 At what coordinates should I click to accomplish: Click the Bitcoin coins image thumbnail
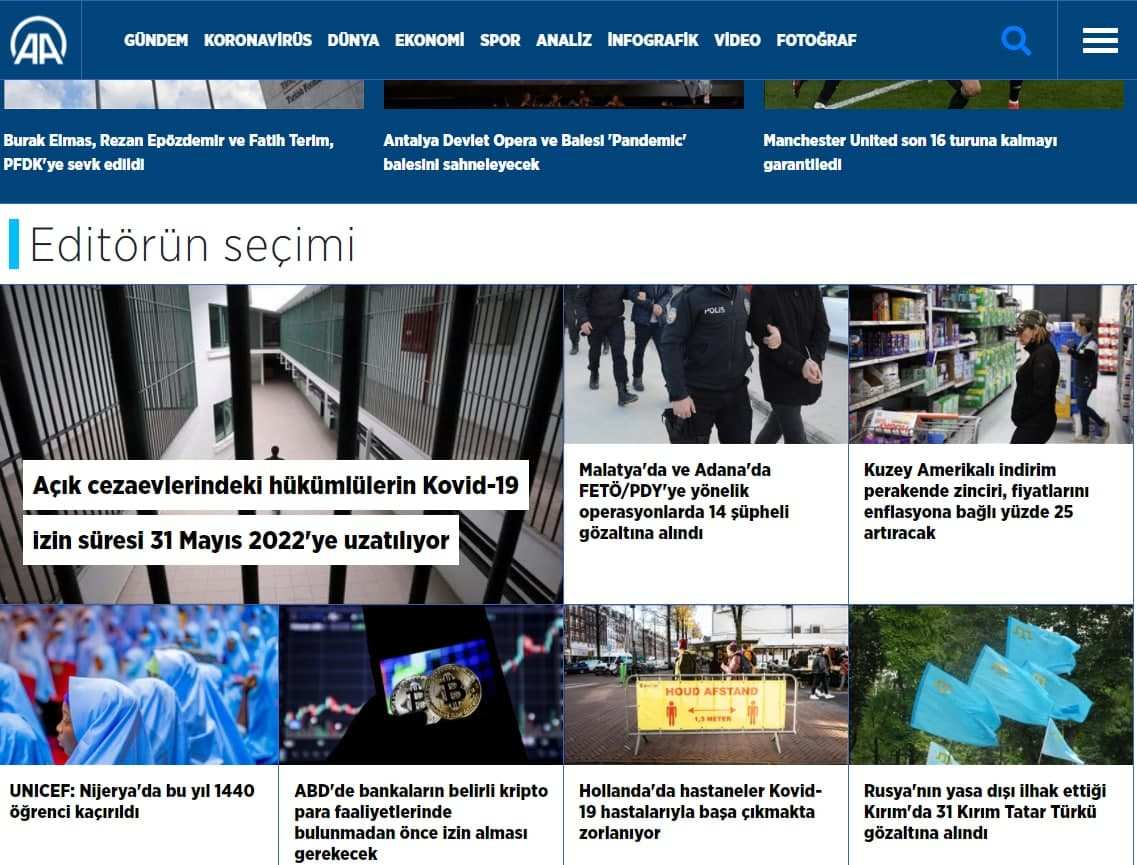(x=420, y=684)
